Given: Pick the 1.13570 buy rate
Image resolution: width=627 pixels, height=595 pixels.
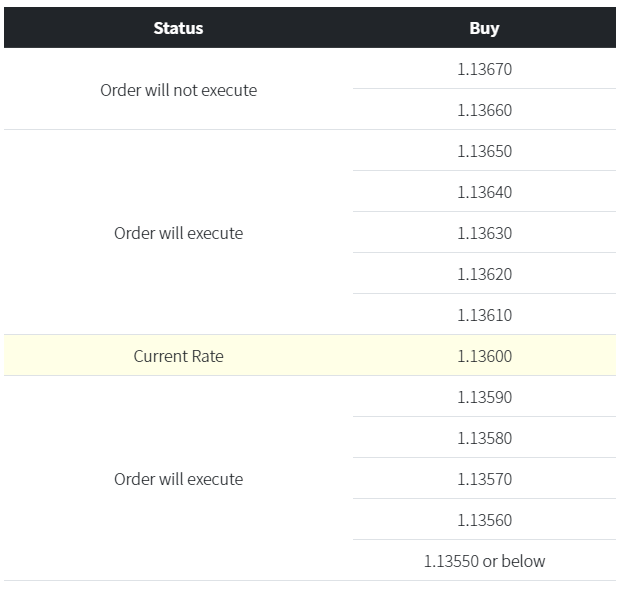Looking at the screenshot, I should pyautogui.click(x=484, y=479).
